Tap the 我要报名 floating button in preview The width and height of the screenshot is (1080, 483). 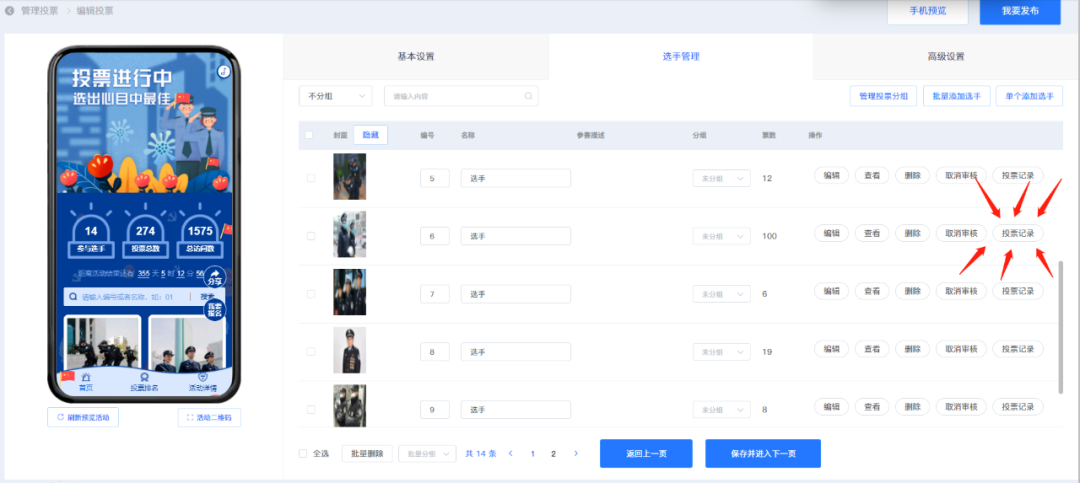(215, 309)
